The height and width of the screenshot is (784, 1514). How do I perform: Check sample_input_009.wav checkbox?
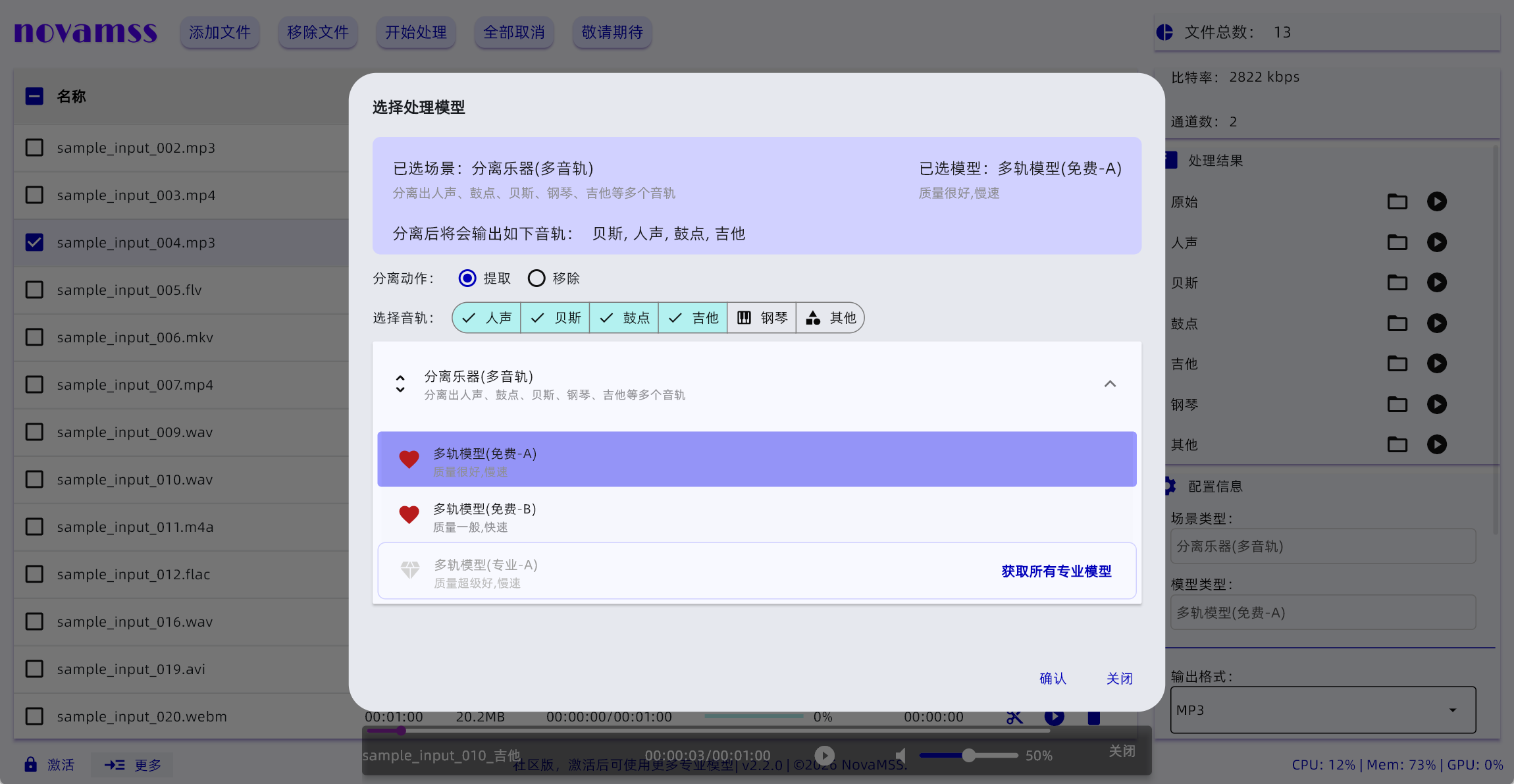pos(34,432)
